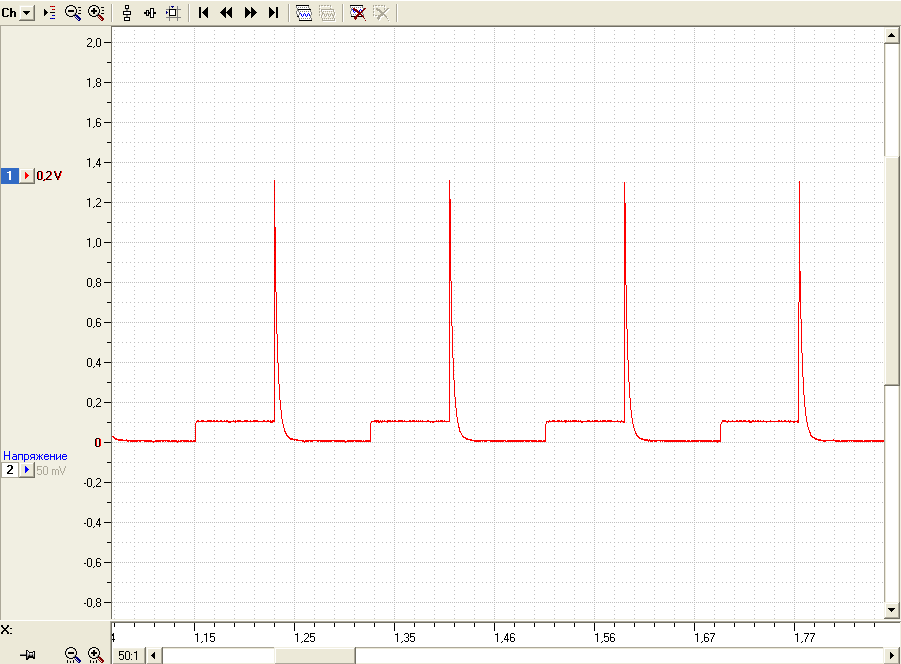Screen dimensions: 901x664
Task: Click the vertical scrollbar thumb
Action: coord(892,270)
